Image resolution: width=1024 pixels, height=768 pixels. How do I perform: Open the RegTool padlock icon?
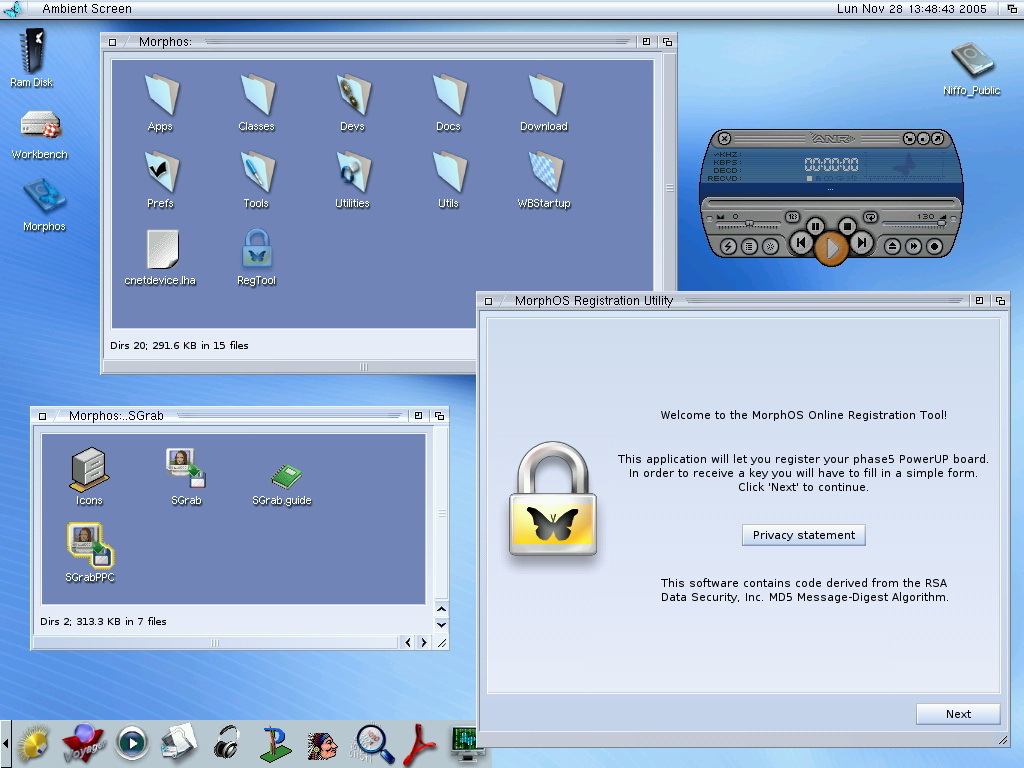coord(256,250)
